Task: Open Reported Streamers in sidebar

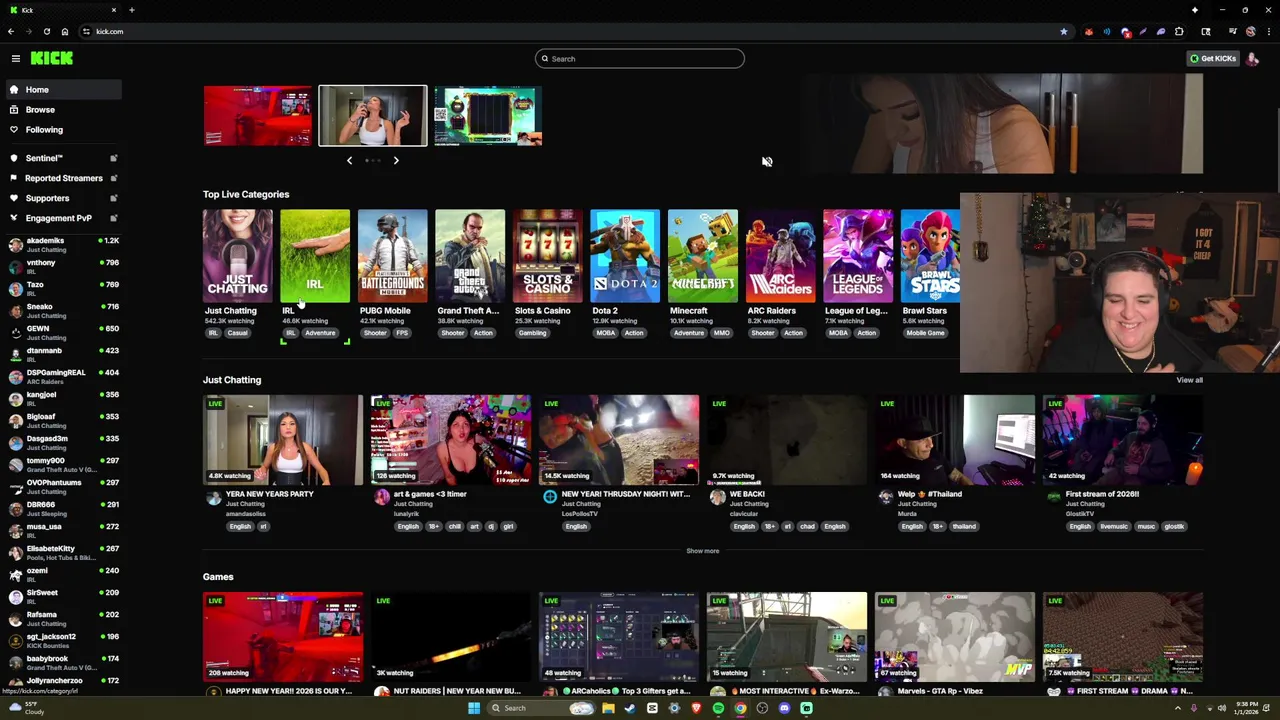Action: point(63,178)
